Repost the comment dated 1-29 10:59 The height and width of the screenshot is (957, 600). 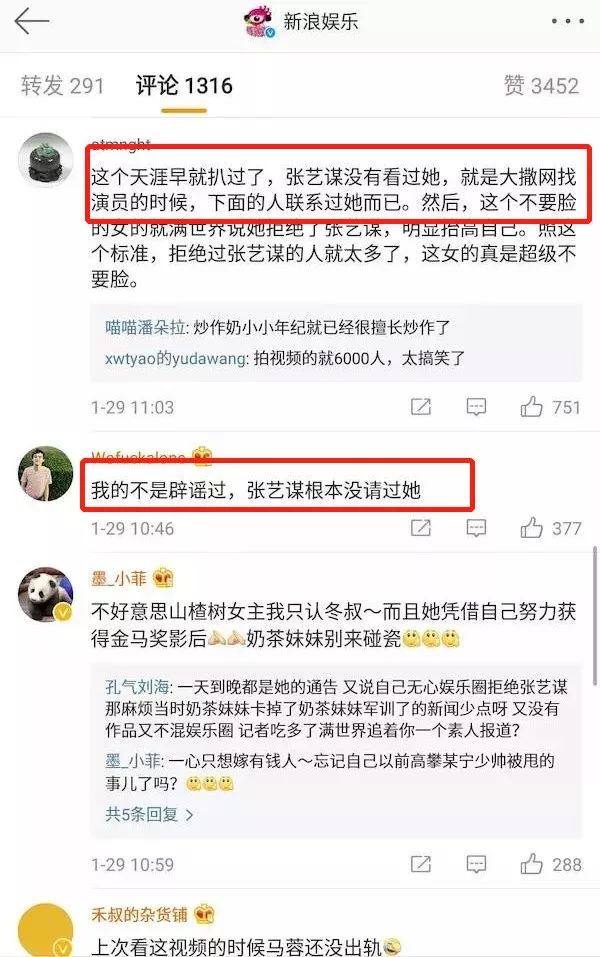click(x=421, y=864)
